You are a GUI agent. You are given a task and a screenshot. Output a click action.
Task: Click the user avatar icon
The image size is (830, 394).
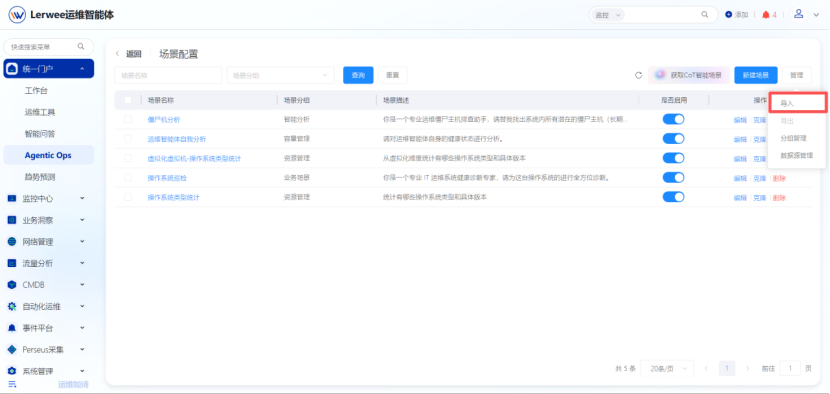coord(799,14)
